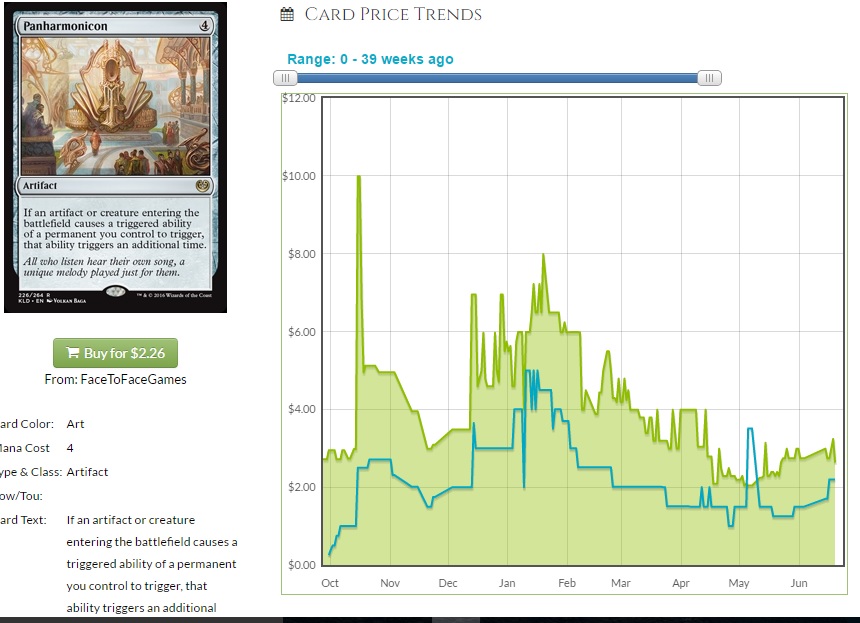860x623 pixels.
Task: Click the shopping cart icon
Action: pos(72,353)
